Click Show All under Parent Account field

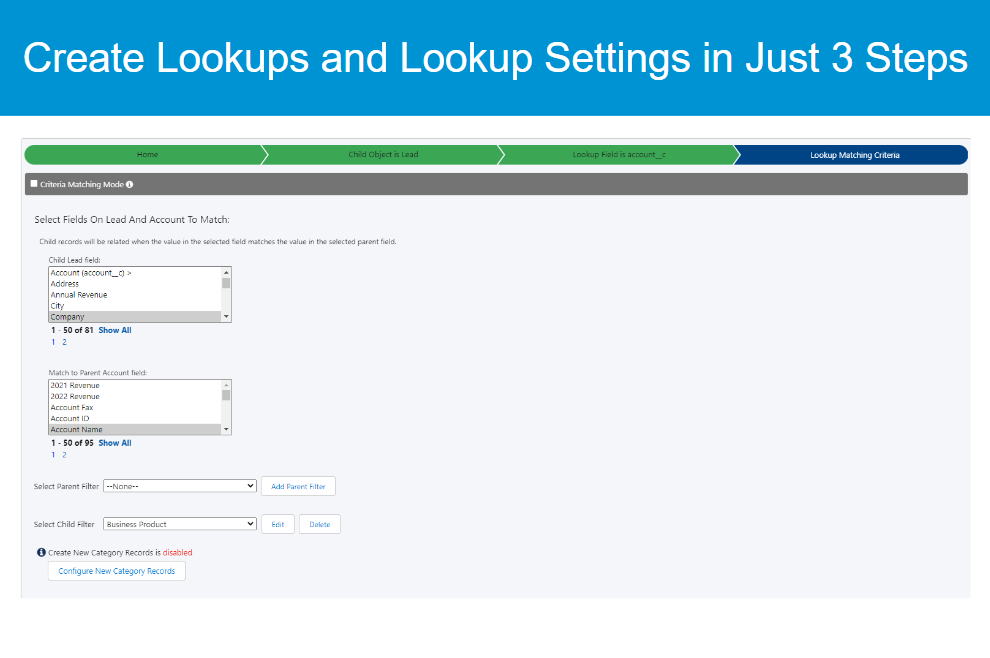(x=115, y=443)
